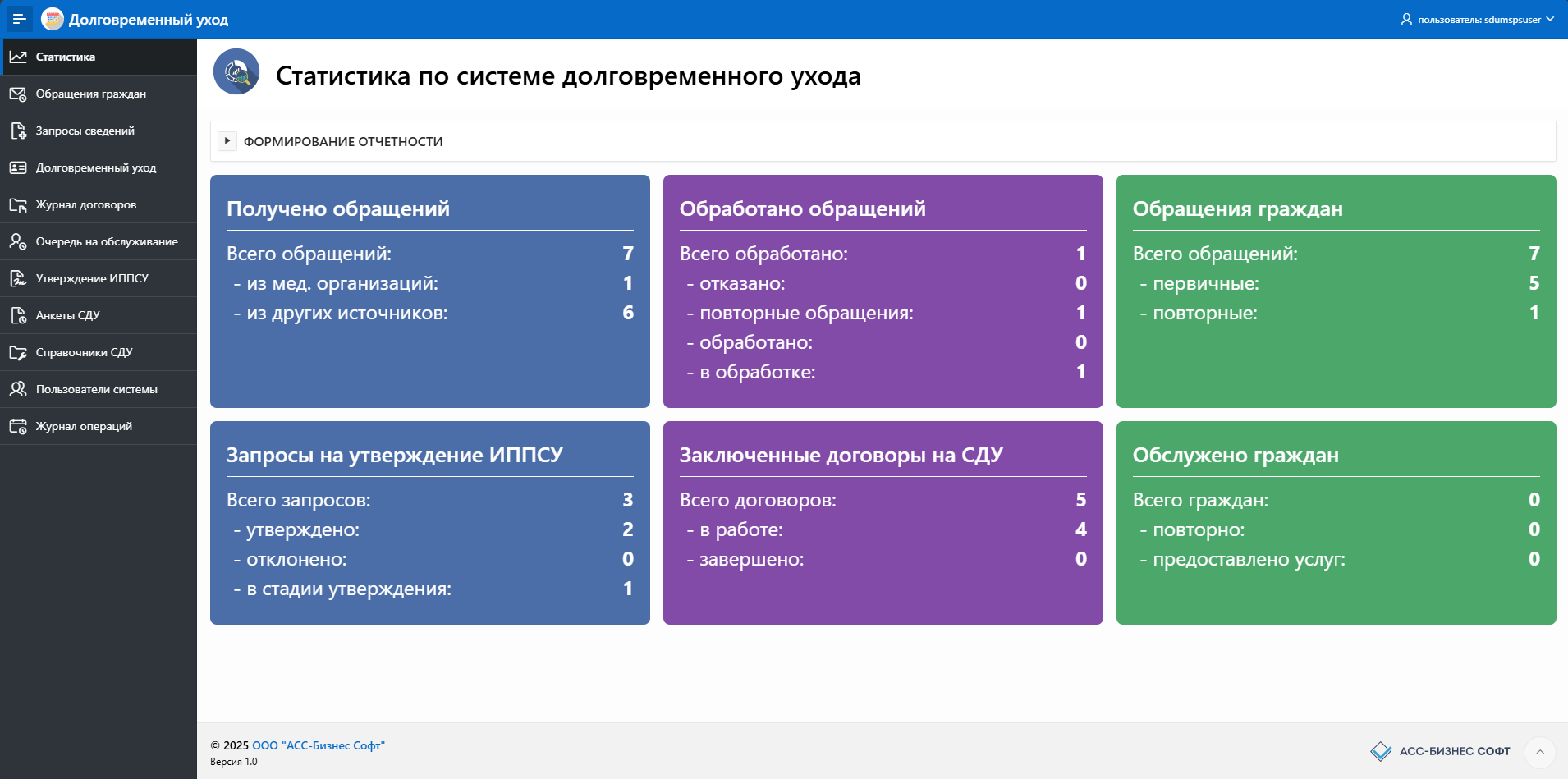Click the purple Заключенные договоры на СДУ card
Screen dimensions: 1568x779
coord(883,523)
